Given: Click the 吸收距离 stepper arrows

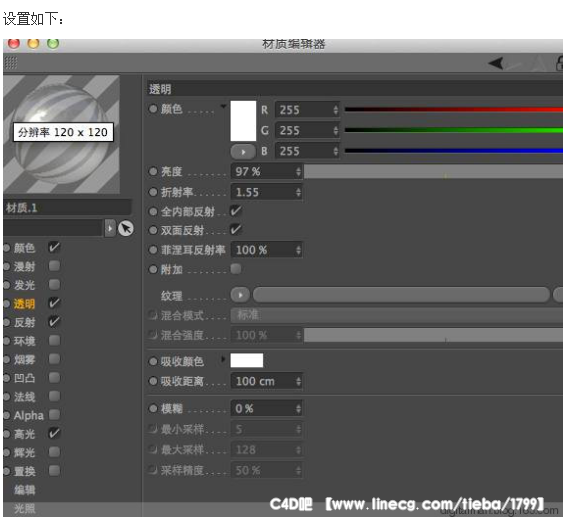Looking at the screenshot, I should coord(298,381).
